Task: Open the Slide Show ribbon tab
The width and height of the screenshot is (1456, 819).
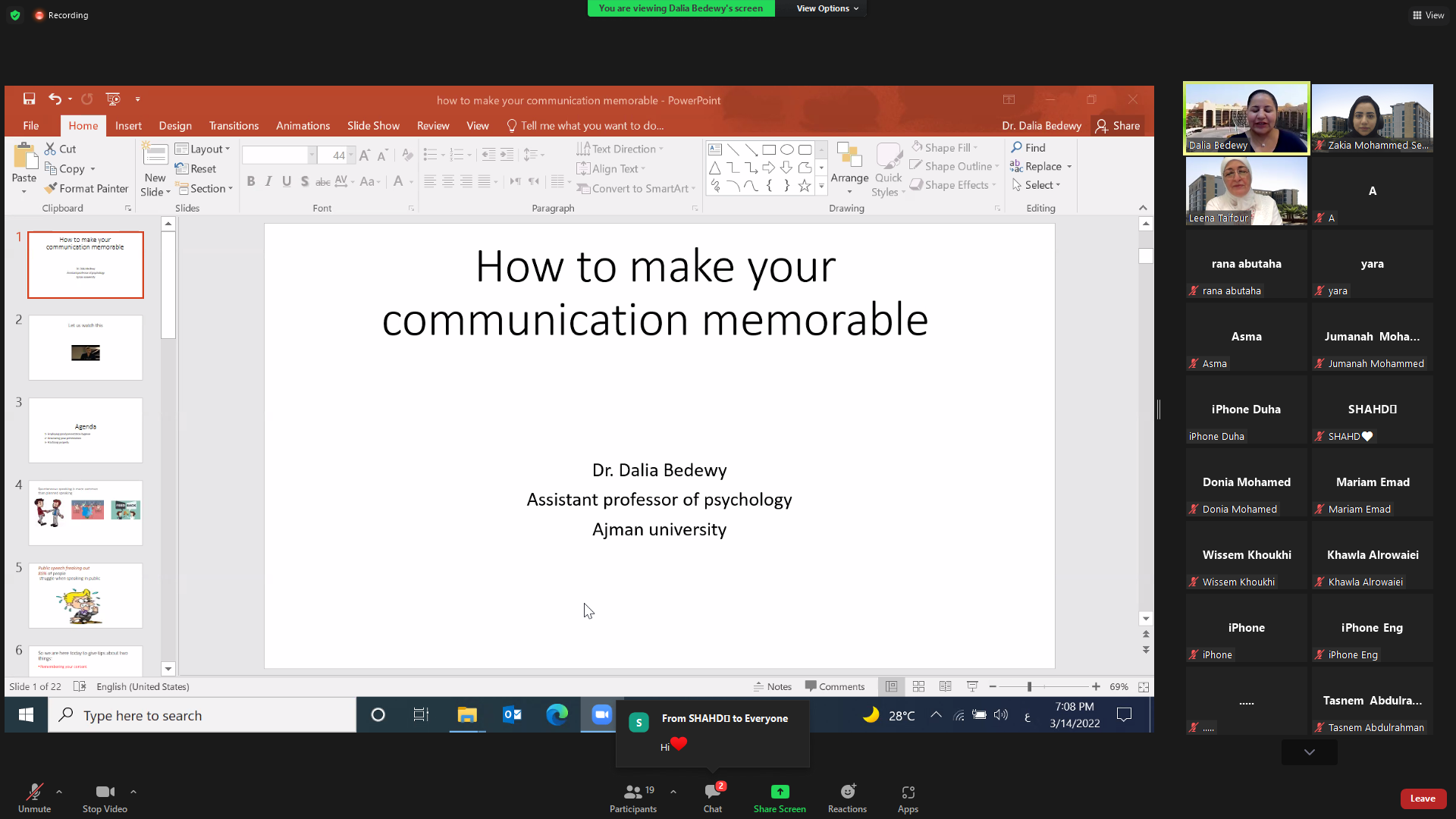Action: (x=373, y=126)
